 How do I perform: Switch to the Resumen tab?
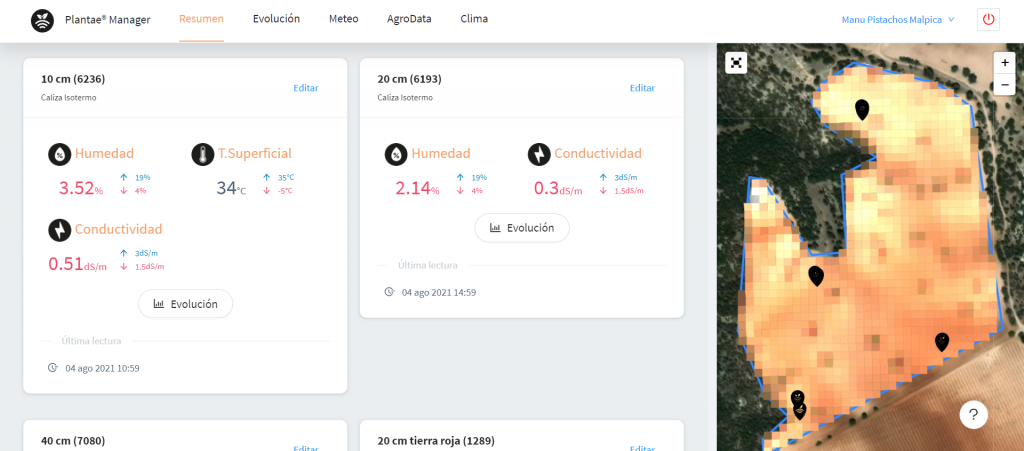201,19
